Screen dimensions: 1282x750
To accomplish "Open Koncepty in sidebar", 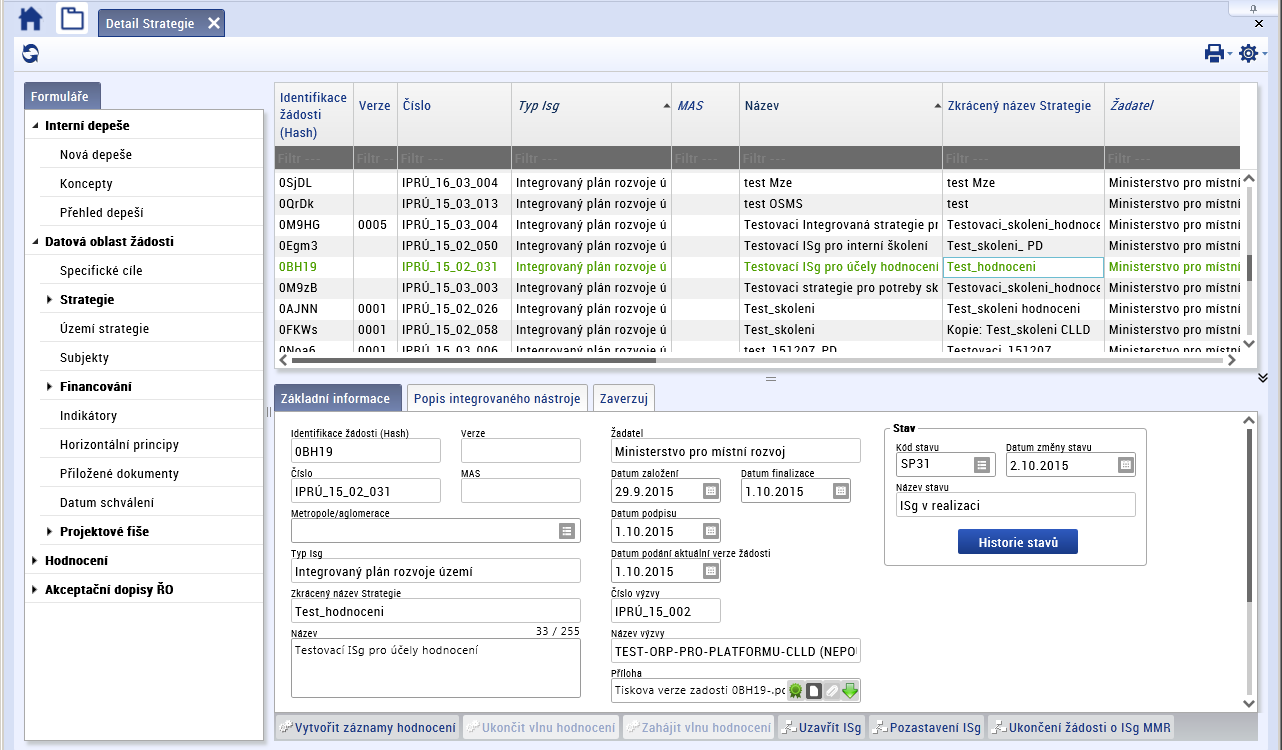I will (x=86, y=184).
